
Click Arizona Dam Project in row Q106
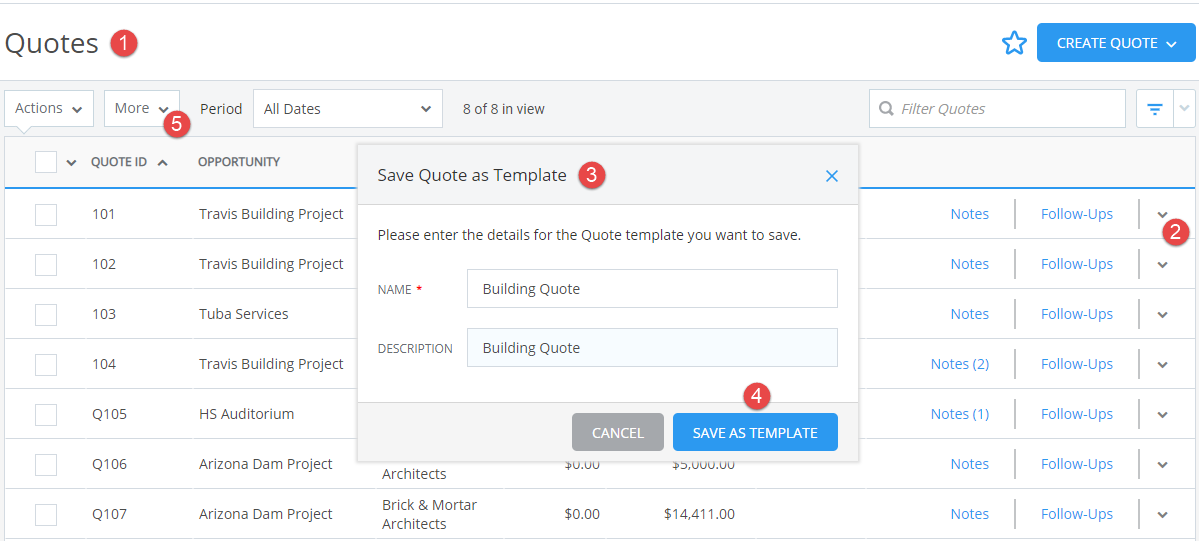point(265,464)
